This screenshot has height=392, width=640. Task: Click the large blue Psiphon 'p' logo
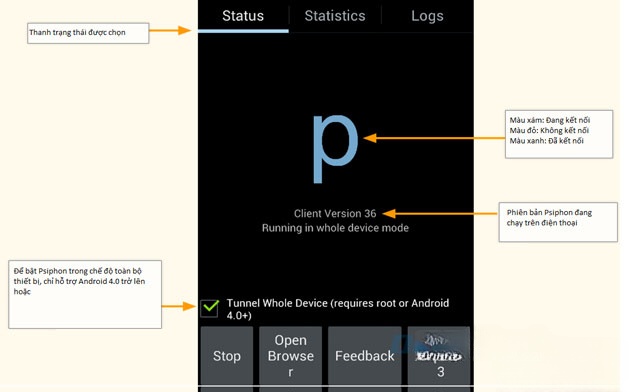click(335, 149)
